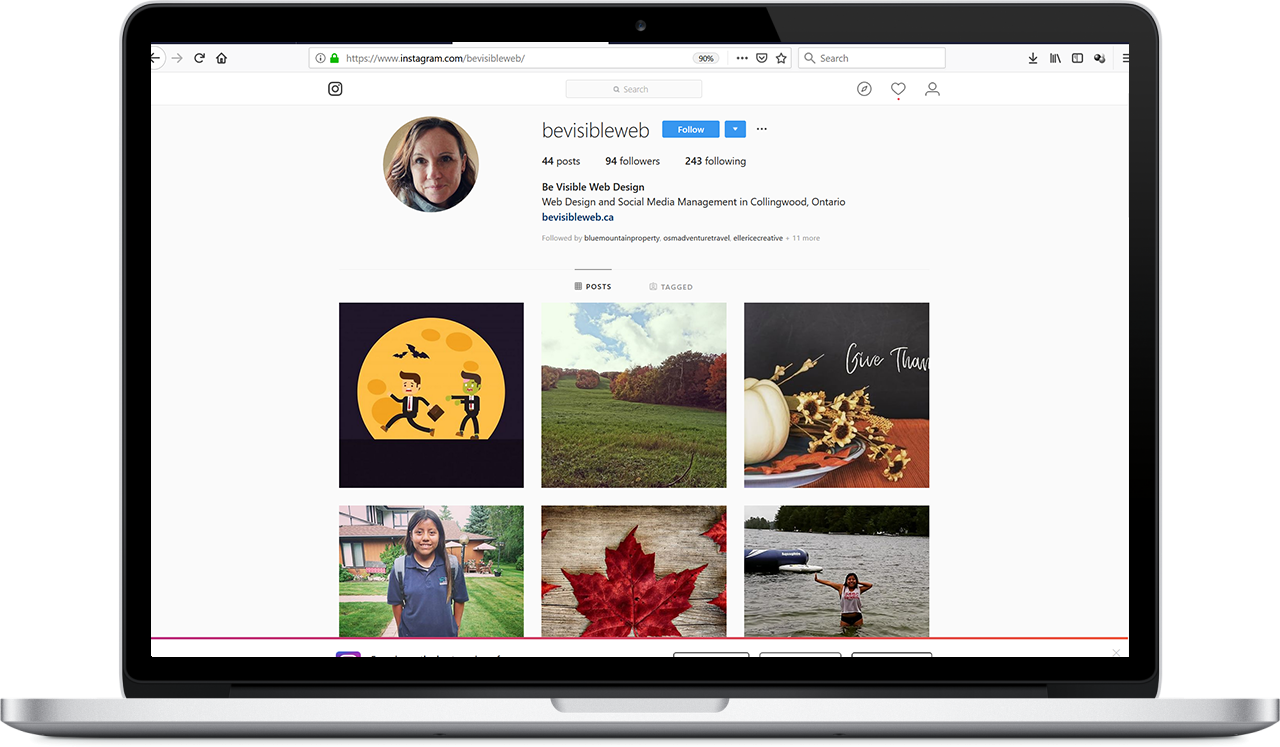Follow the bevisibleweb account
The height and width of the screenshot is (747, 1280).
690,129
